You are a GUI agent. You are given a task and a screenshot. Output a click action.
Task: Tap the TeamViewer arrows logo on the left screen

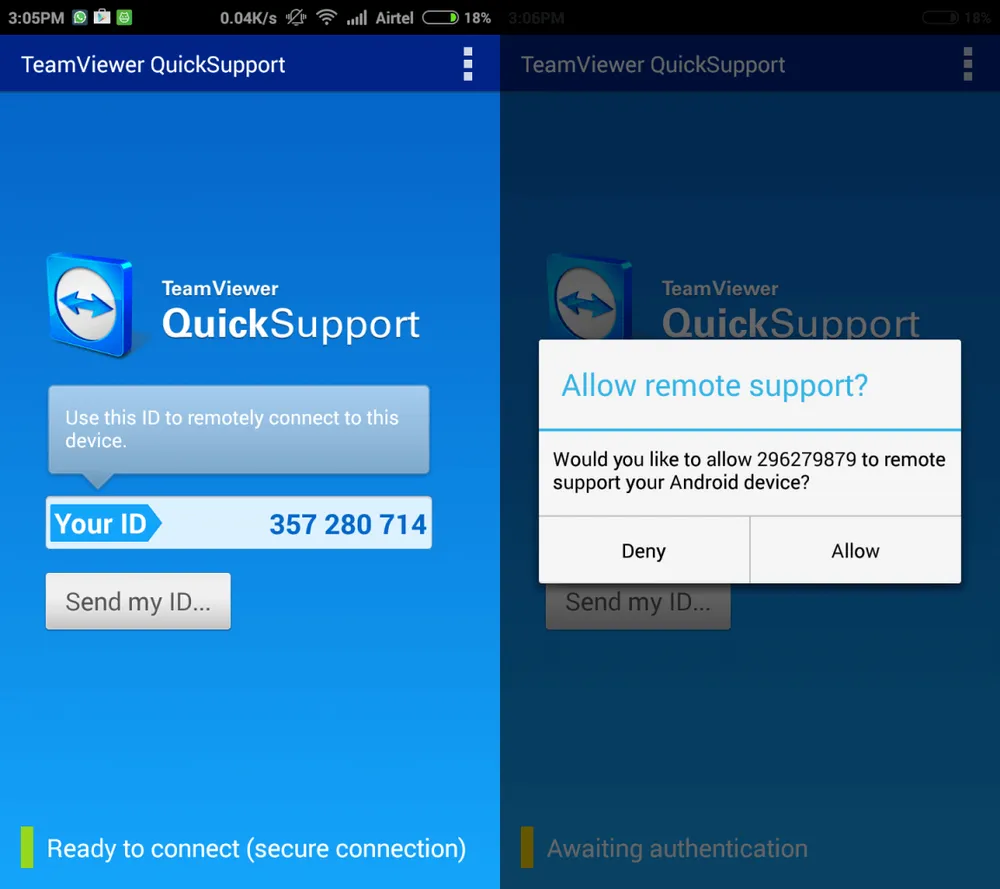[x=90, y=305]
